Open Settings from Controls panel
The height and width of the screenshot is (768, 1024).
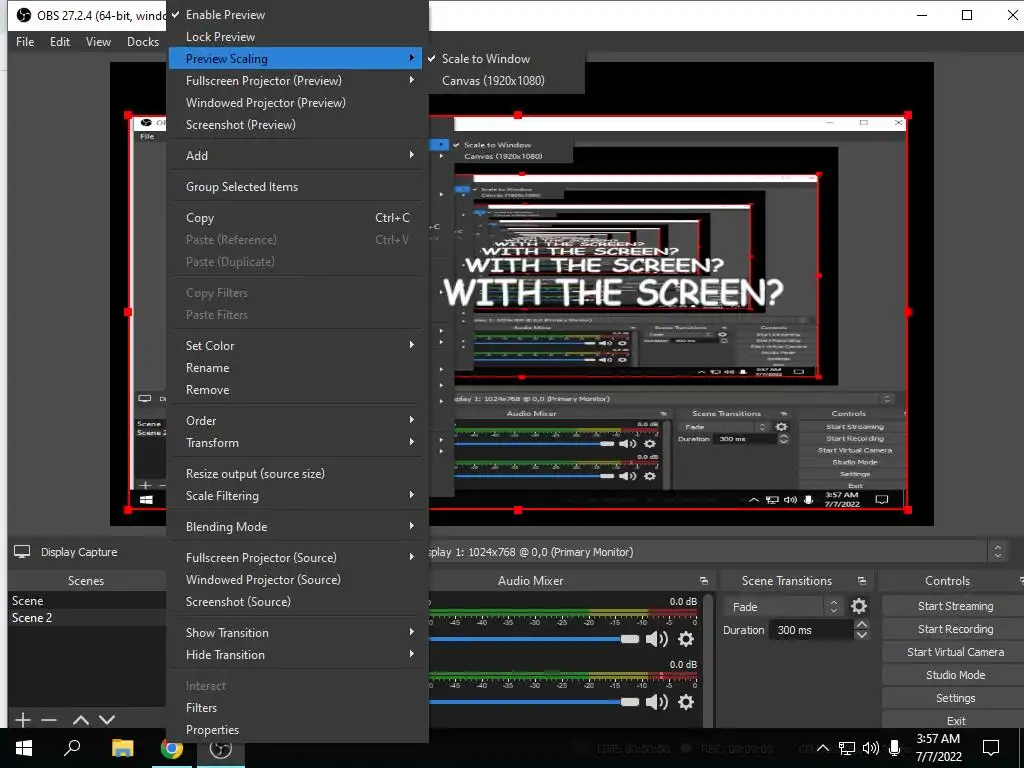click(x=955, y=698)
